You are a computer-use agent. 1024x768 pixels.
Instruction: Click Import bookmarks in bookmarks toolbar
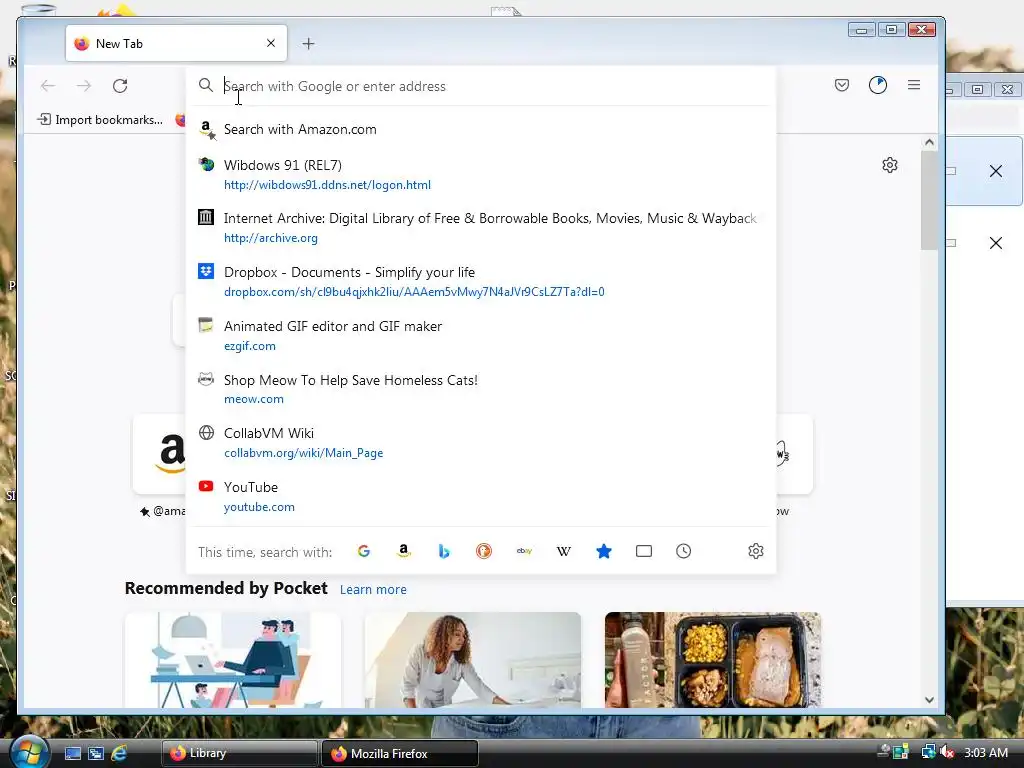[100, 120]
